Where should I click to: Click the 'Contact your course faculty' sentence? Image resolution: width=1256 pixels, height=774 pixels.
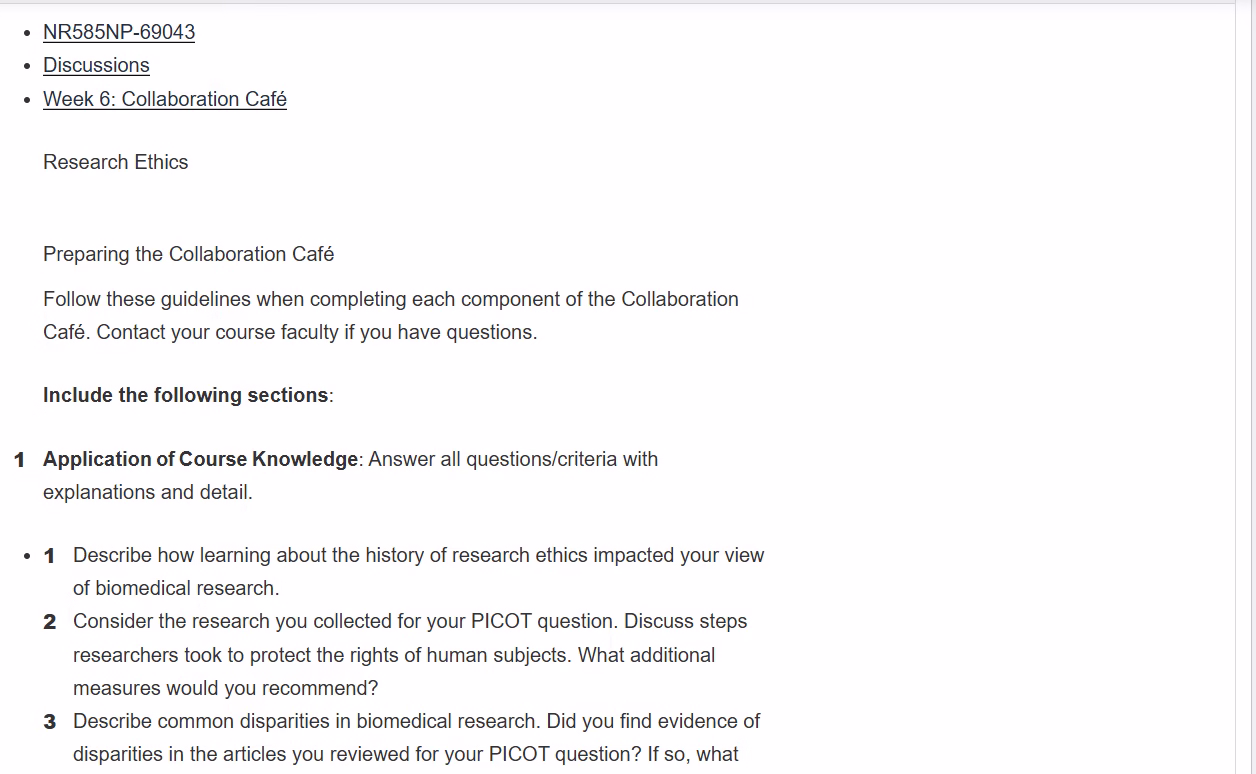tap(317, 332)
